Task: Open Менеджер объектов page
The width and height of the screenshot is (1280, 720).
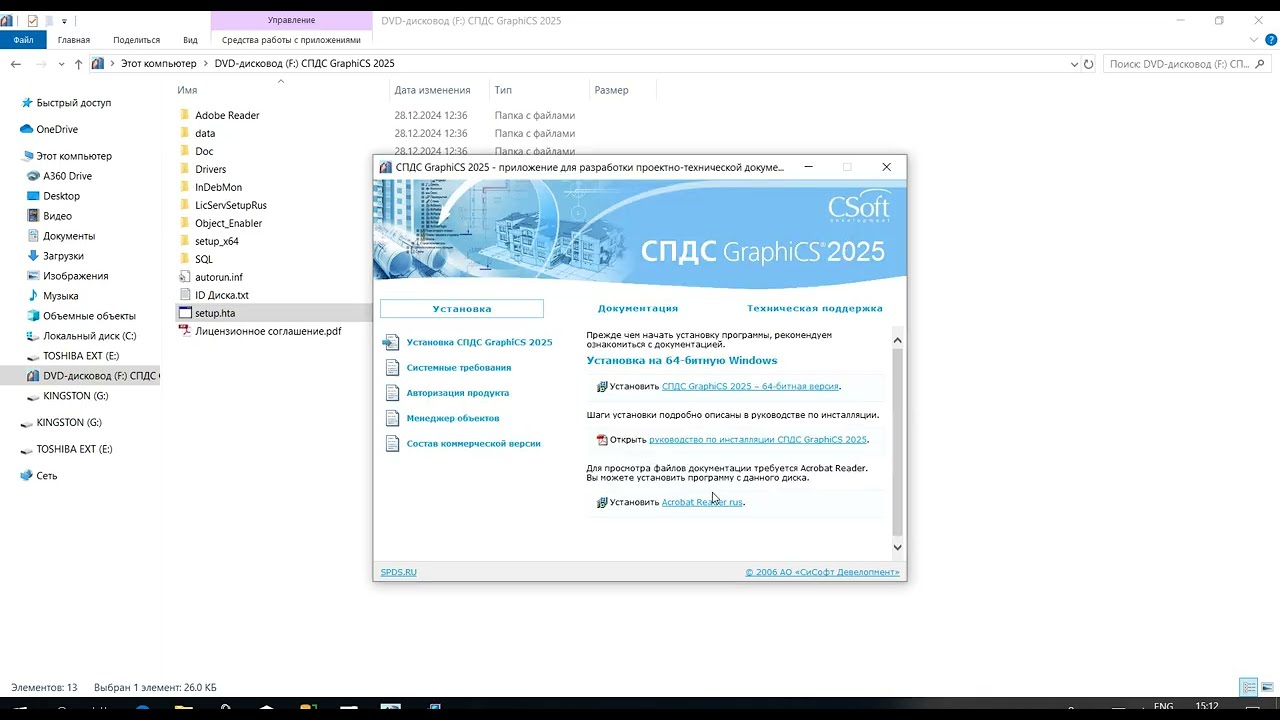Action: pos(453,418)
